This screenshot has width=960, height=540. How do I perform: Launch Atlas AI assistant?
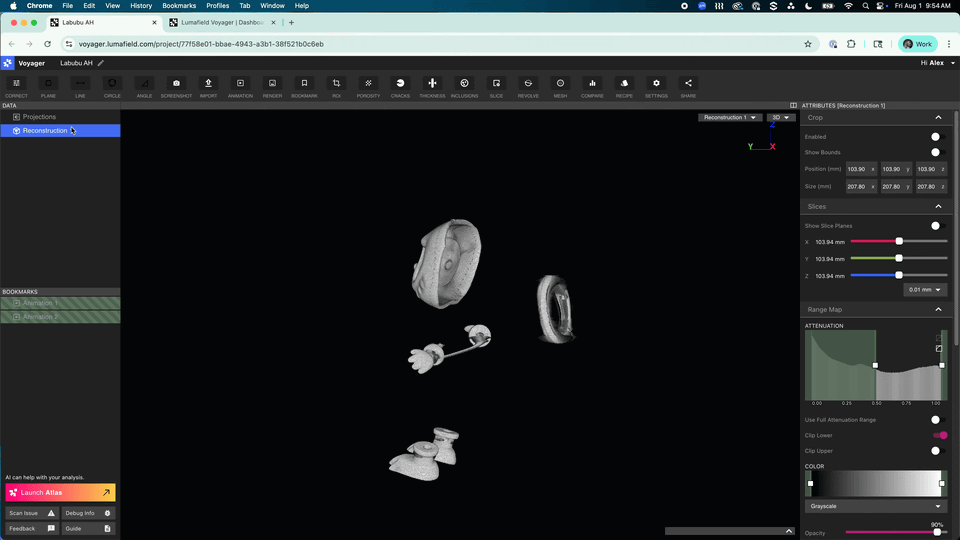coord(60,492)
